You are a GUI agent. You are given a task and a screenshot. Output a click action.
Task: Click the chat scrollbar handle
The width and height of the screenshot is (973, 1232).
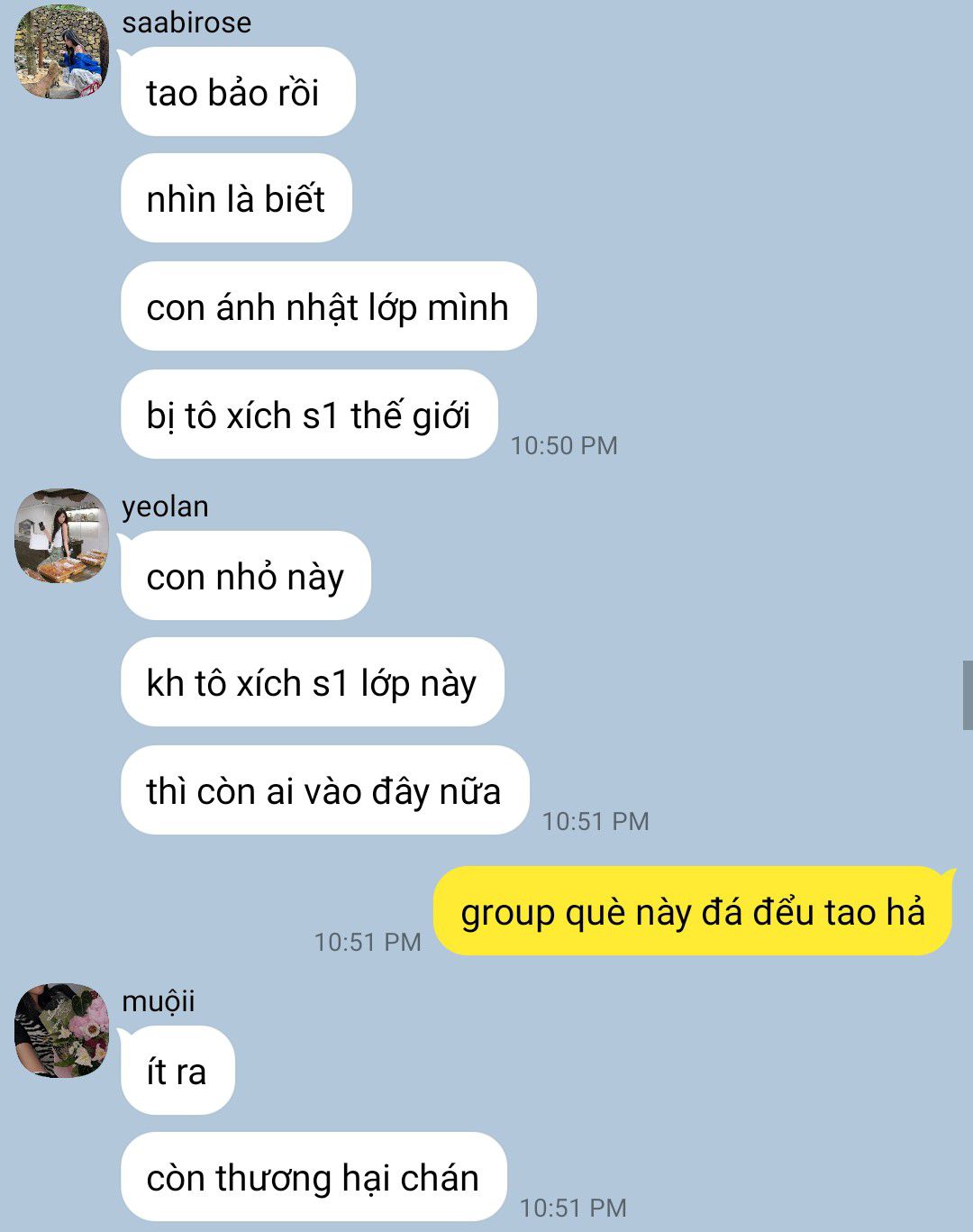point(968,695)
